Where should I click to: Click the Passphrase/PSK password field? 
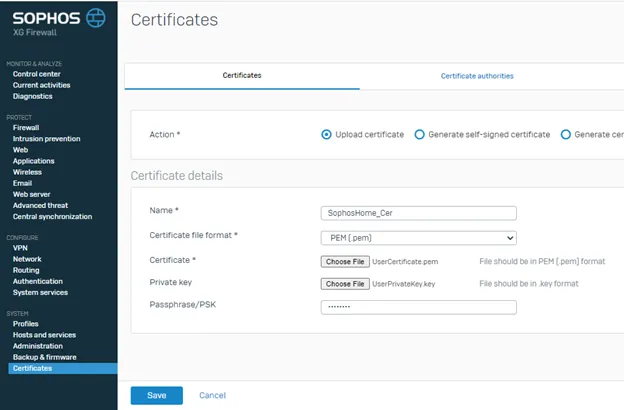tap(418, 307)
